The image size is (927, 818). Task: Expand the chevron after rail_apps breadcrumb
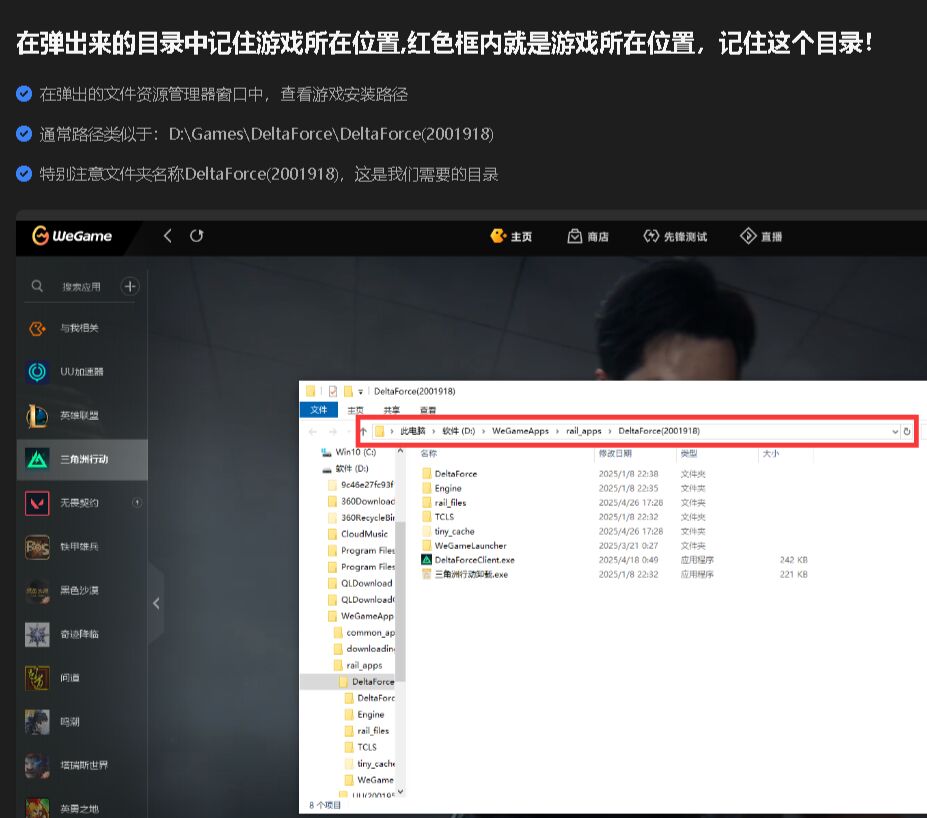click(x=610, y=431)
